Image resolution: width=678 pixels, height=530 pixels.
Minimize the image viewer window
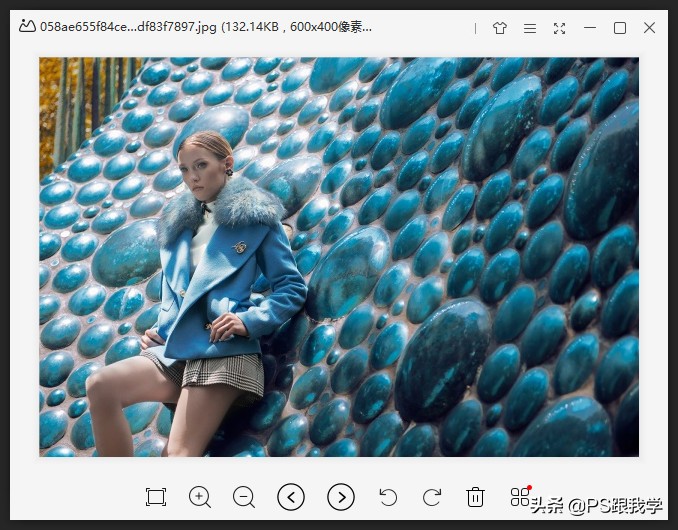pos(590,28)
